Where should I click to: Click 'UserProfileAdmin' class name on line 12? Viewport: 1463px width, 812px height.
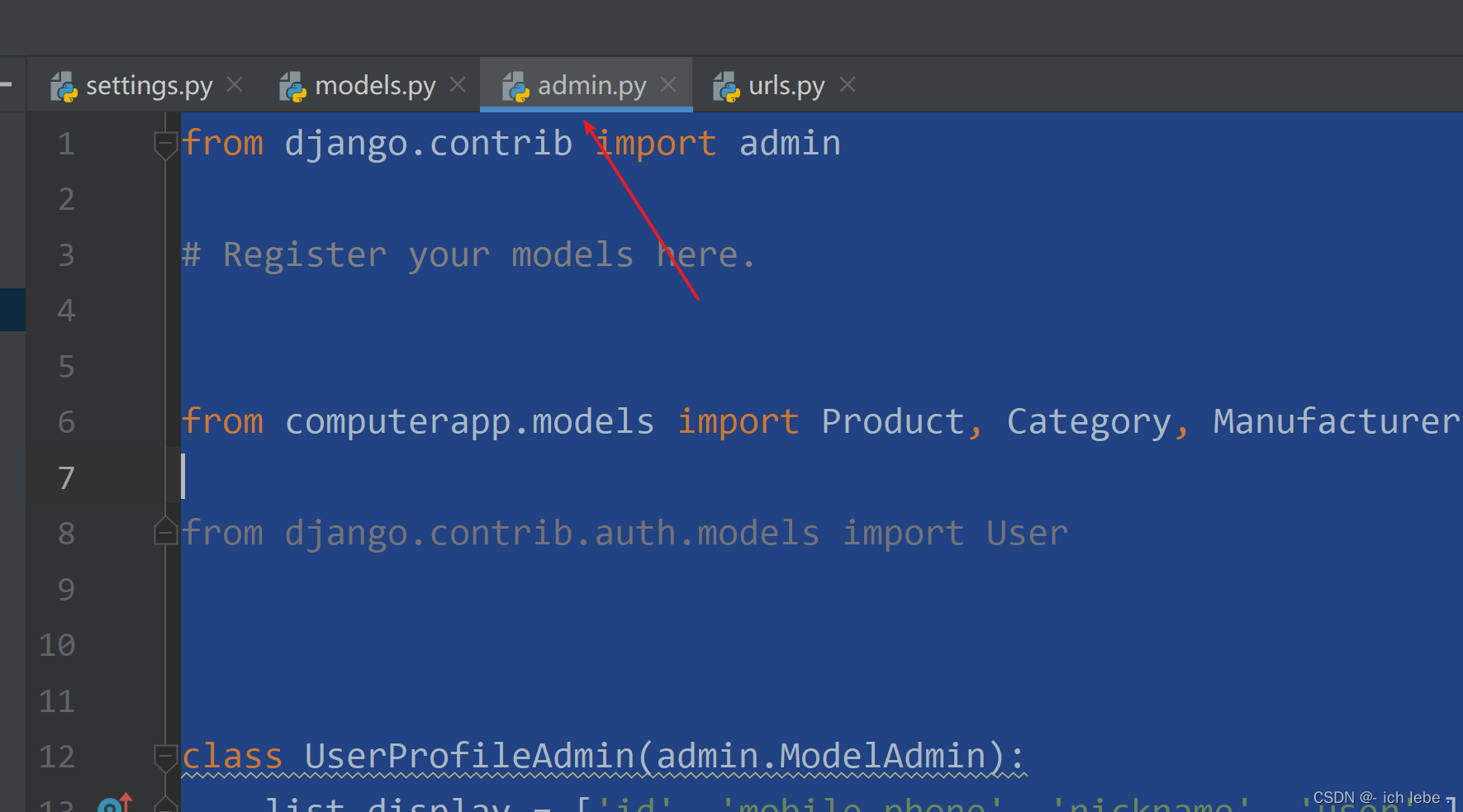pos(469,757)
